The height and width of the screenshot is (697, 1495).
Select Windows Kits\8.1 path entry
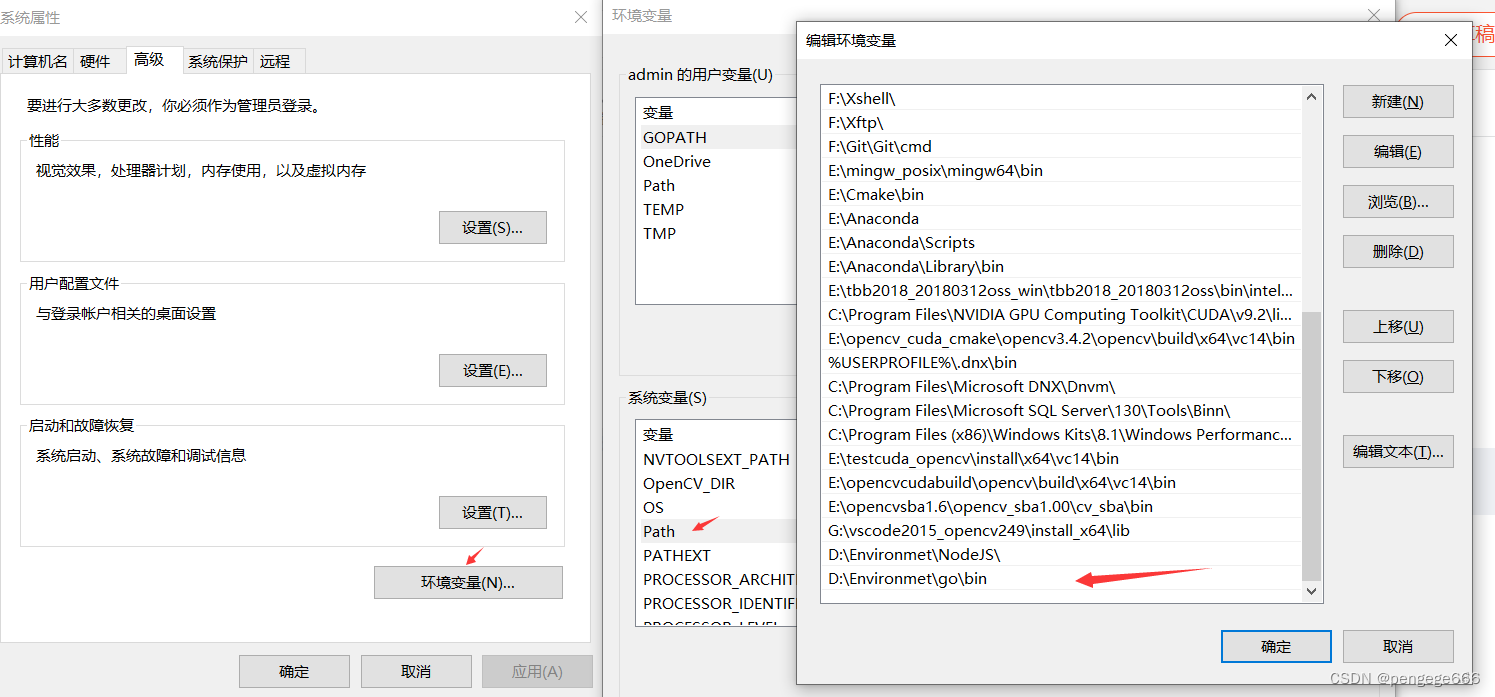coord(1062,434)
